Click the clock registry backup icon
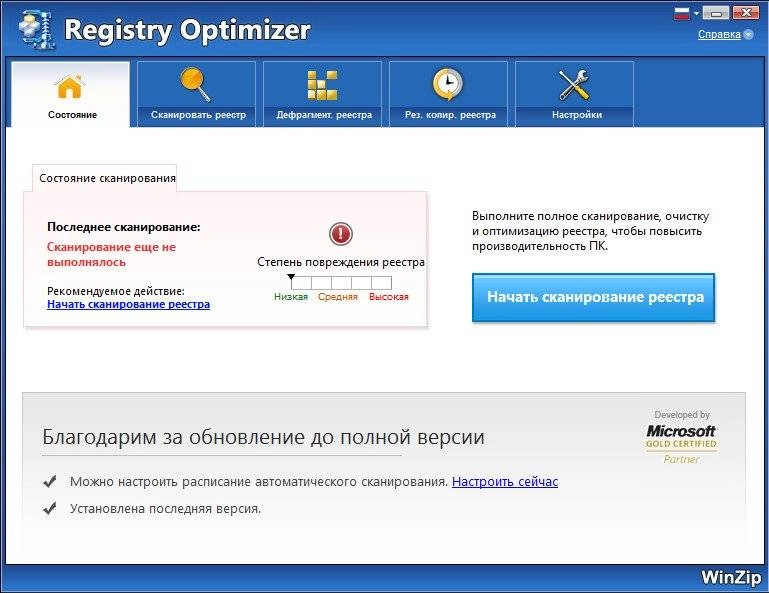The width and height of the screenshot is (769, 593). (448, 84)
